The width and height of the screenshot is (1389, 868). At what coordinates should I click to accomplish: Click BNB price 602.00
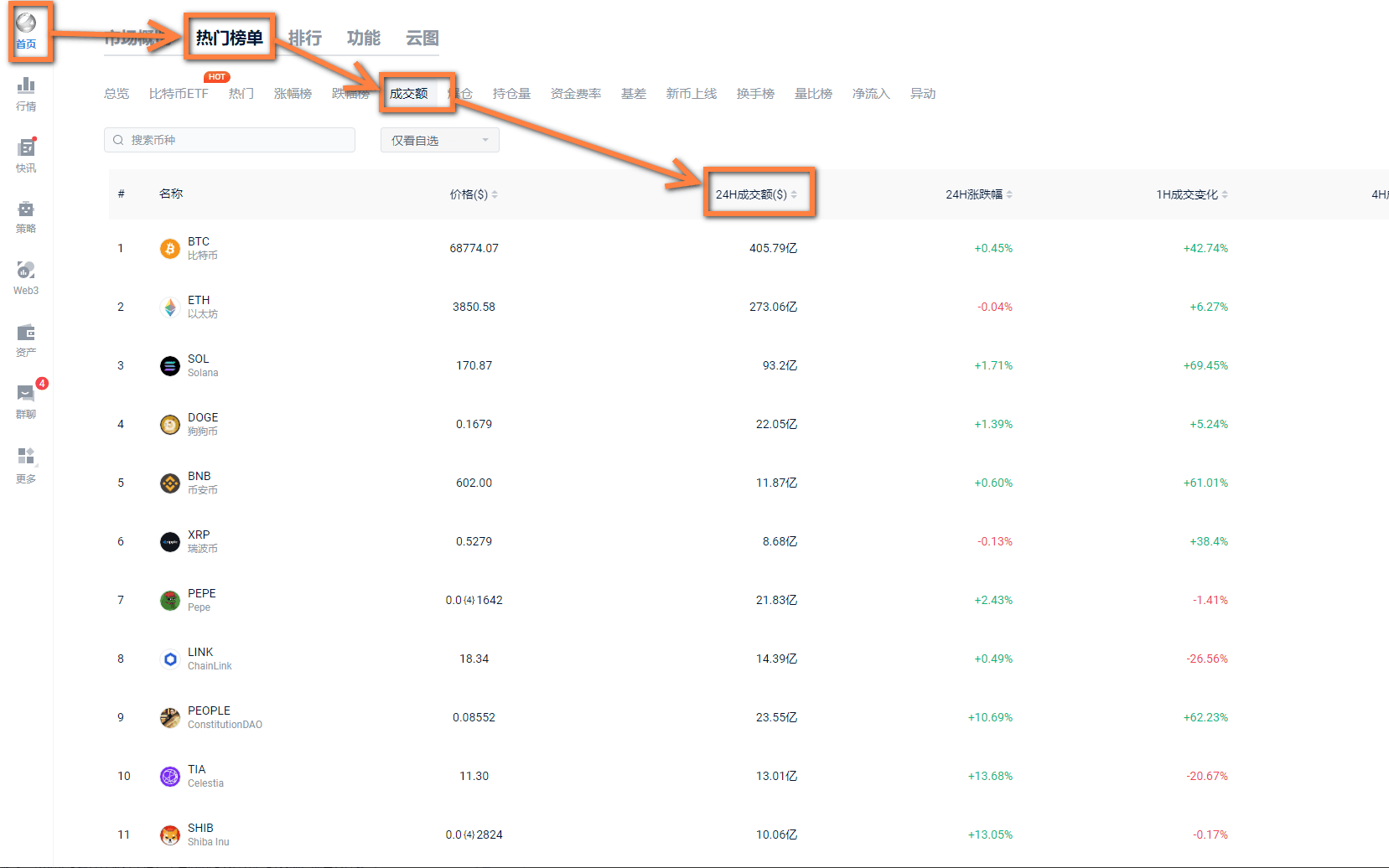(x=474, y=483)
